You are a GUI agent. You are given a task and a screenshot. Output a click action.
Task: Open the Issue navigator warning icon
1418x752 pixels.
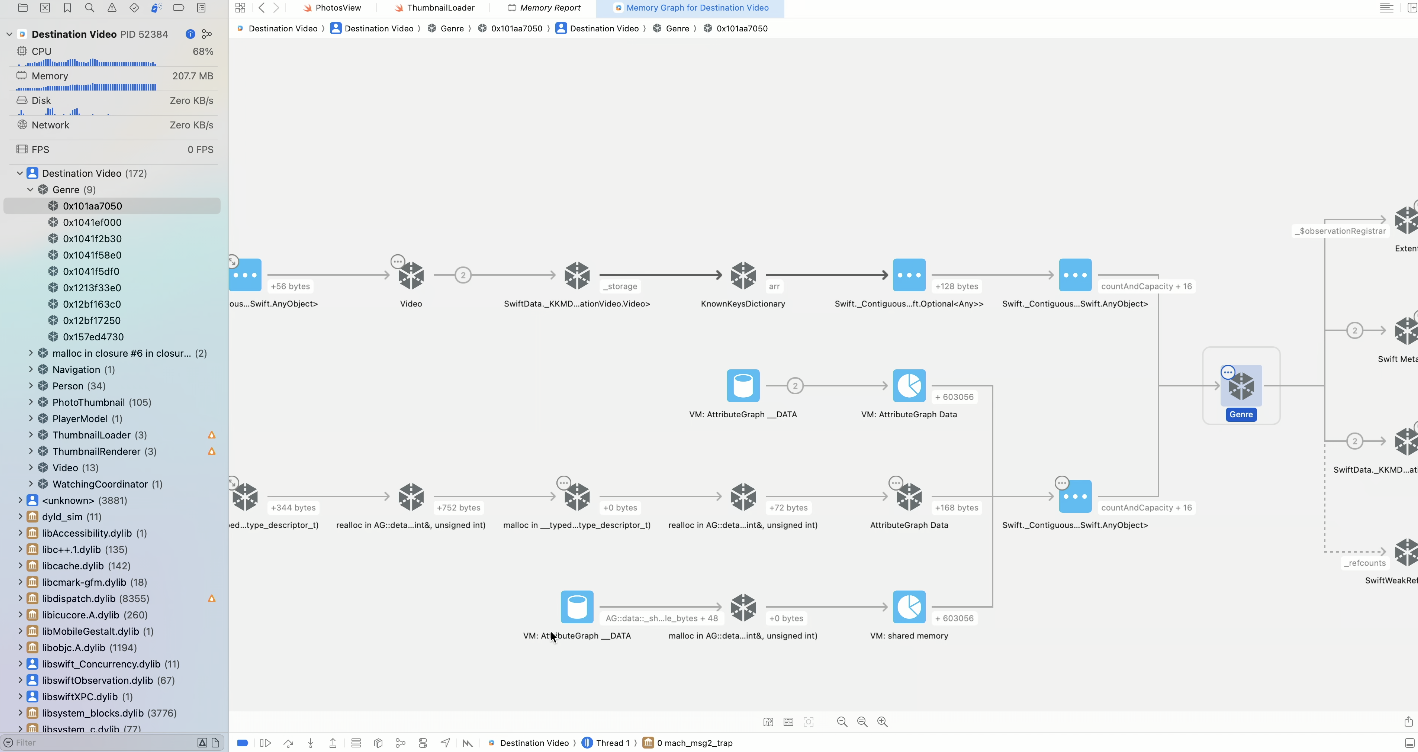point(112,7)
